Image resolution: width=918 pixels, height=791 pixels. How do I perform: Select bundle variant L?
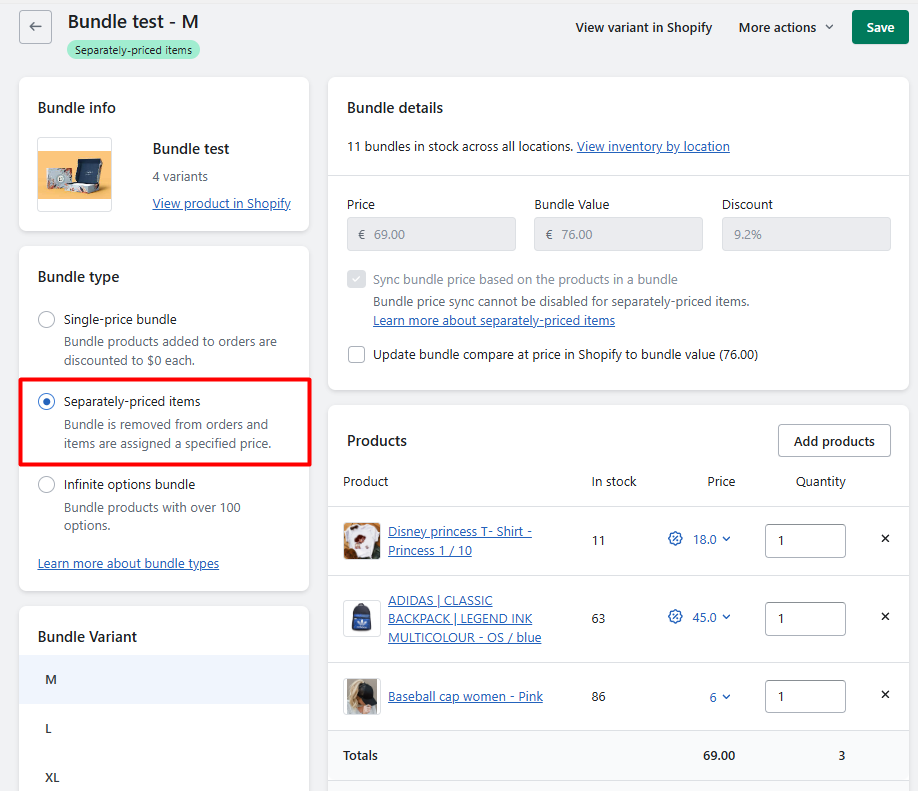pos(164,729)
